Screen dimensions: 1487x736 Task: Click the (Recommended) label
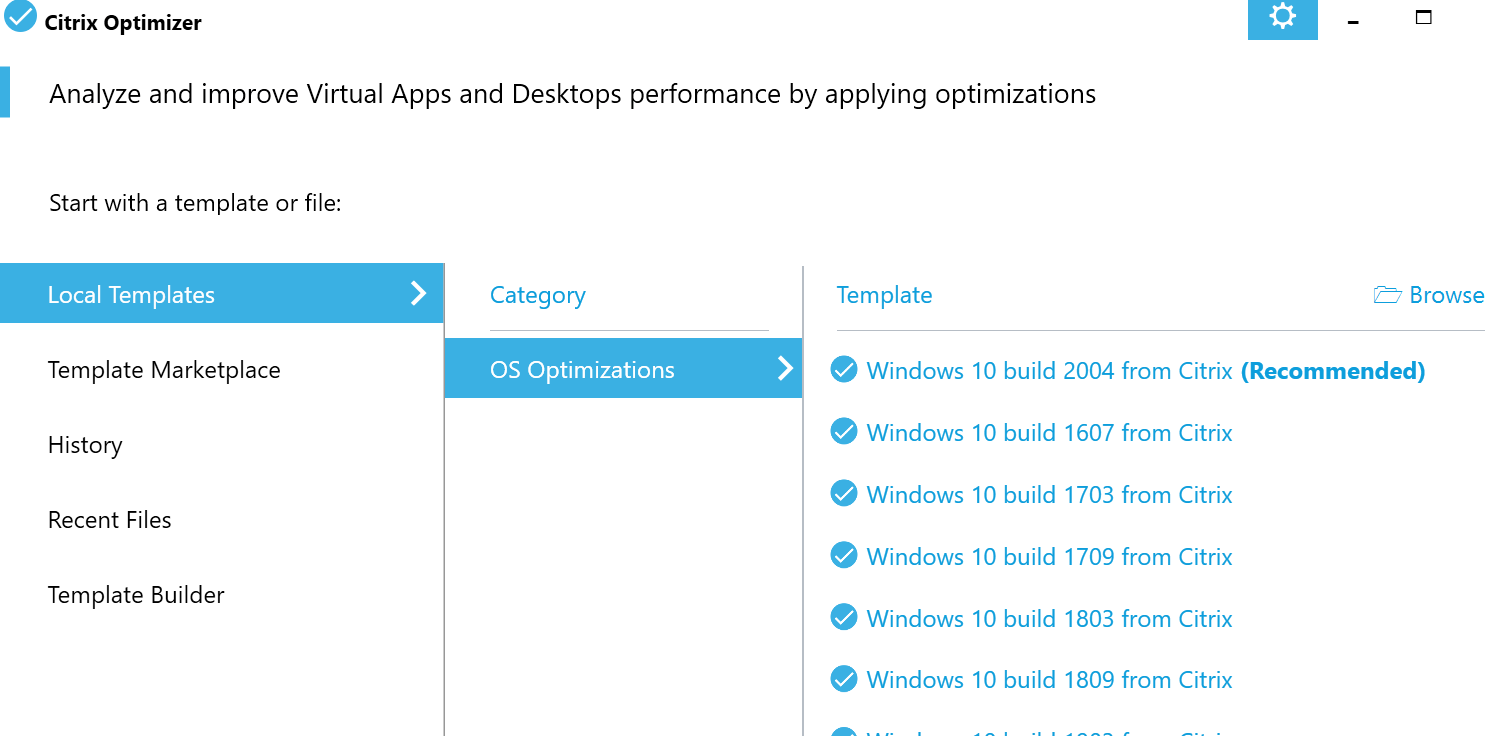click(x=1333, y=371)
